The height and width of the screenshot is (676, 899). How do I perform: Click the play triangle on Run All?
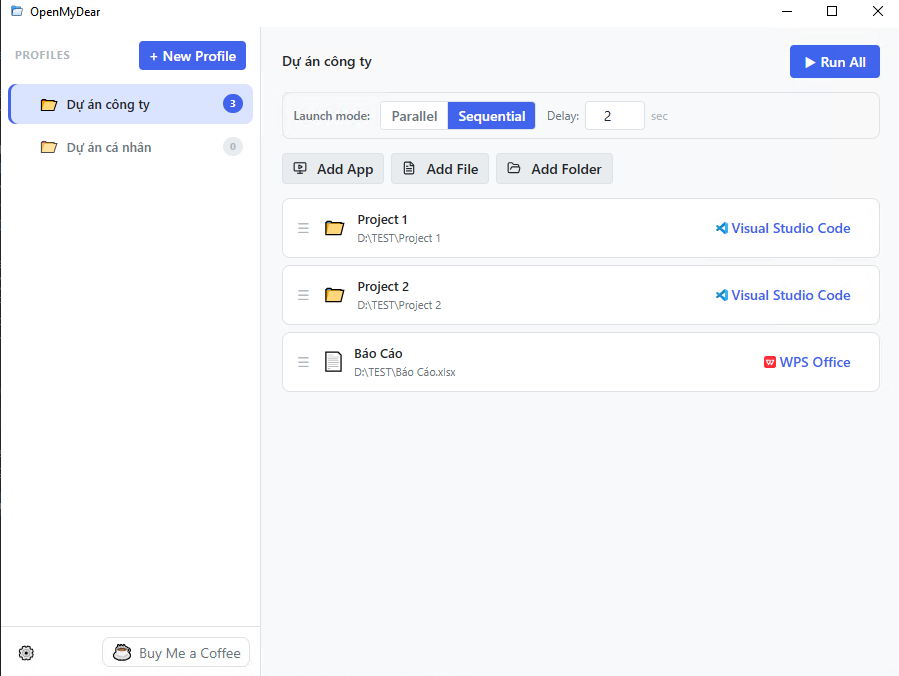point(810,62)
